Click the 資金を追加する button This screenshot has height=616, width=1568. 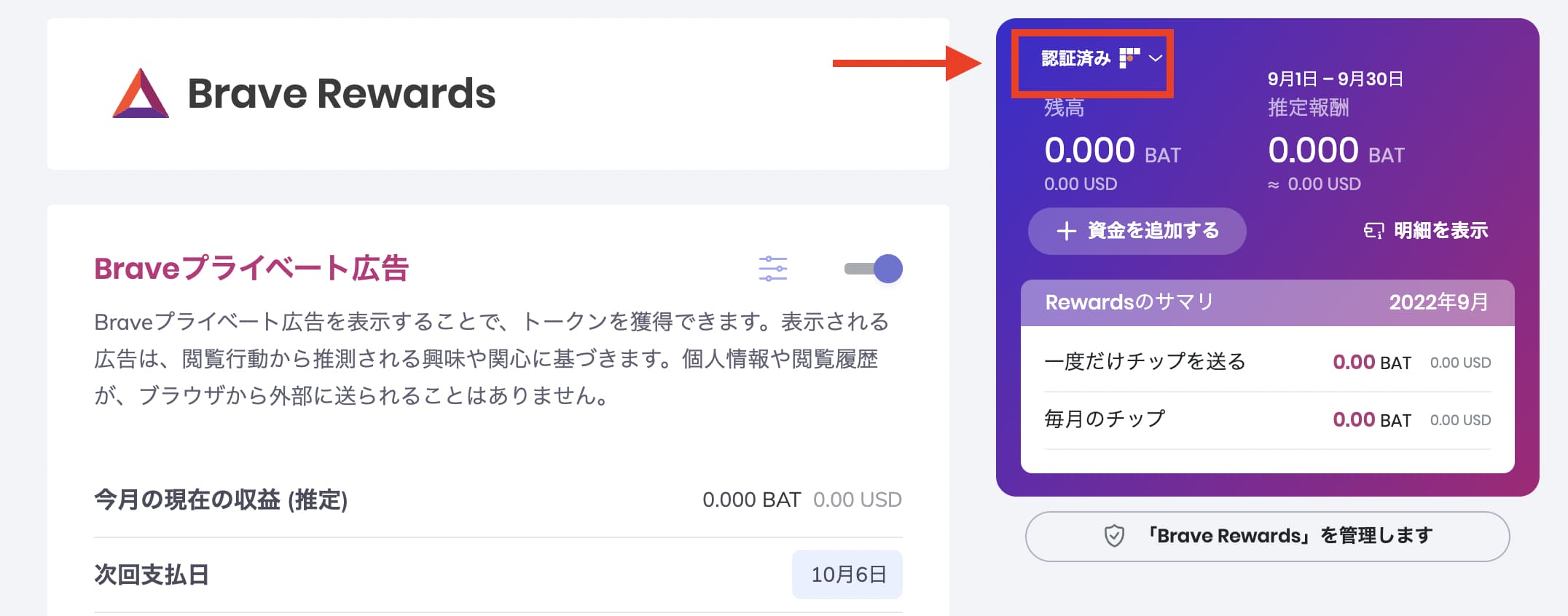click(1137, 231)
